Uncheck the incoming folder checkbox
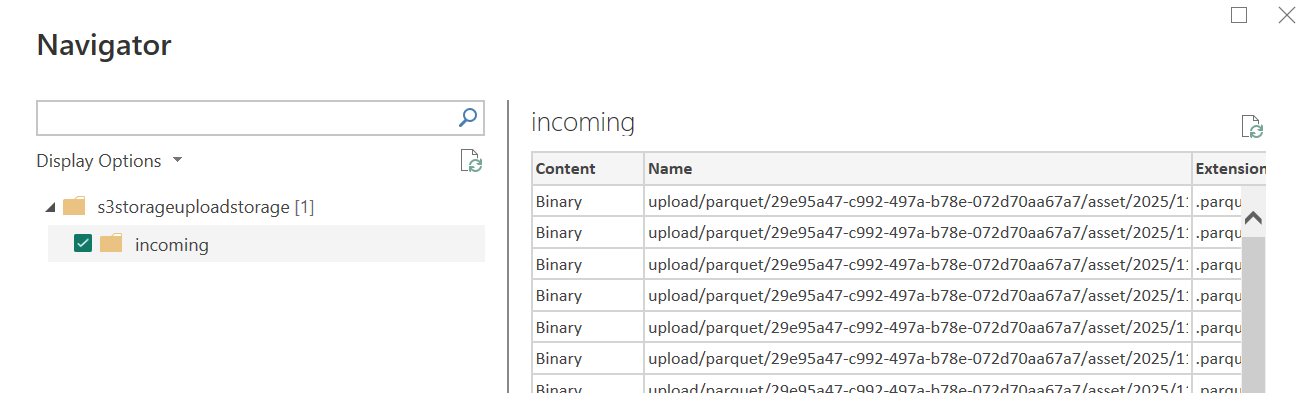 point(84,244)
